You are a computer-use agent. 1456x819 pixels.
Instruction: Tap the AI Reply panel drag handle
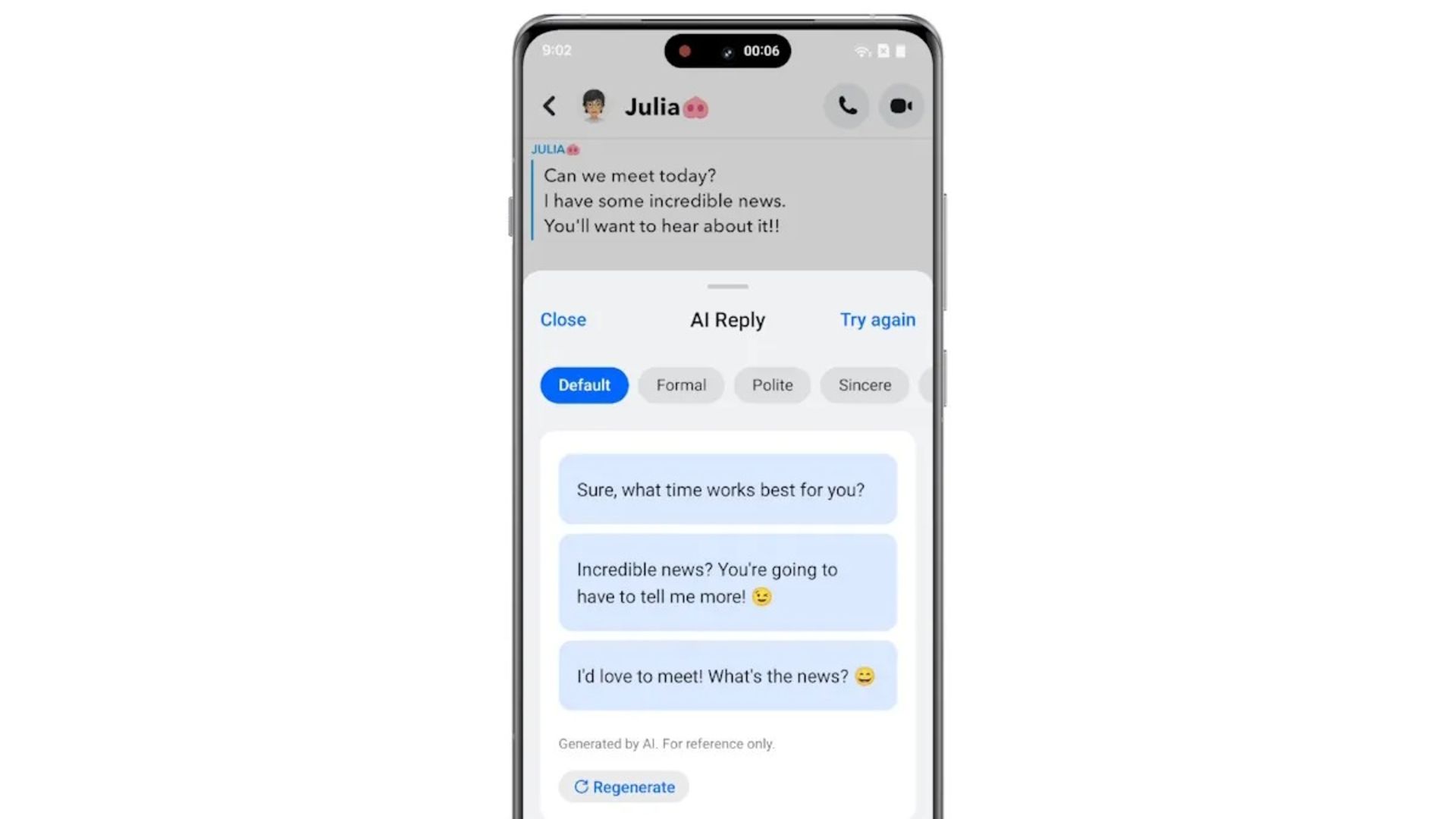point(727,287)
